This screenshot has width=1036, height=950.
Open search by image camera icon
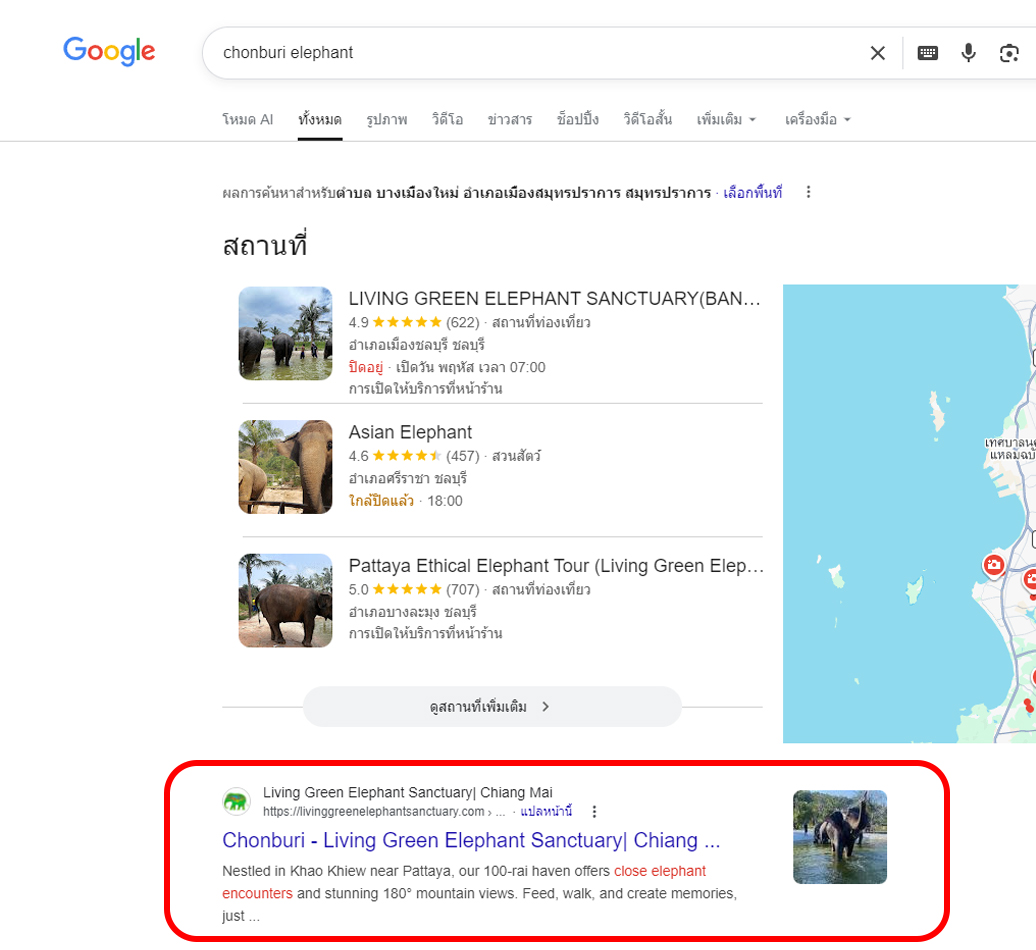1009,53
